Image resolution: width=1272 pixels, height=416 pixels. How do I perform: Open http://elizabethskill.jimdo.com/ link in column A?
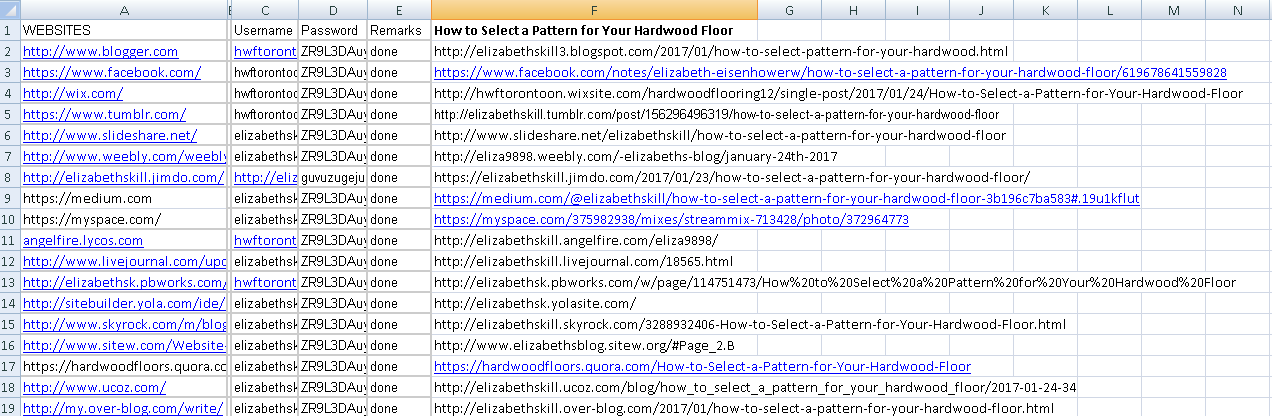coord(123,177)
